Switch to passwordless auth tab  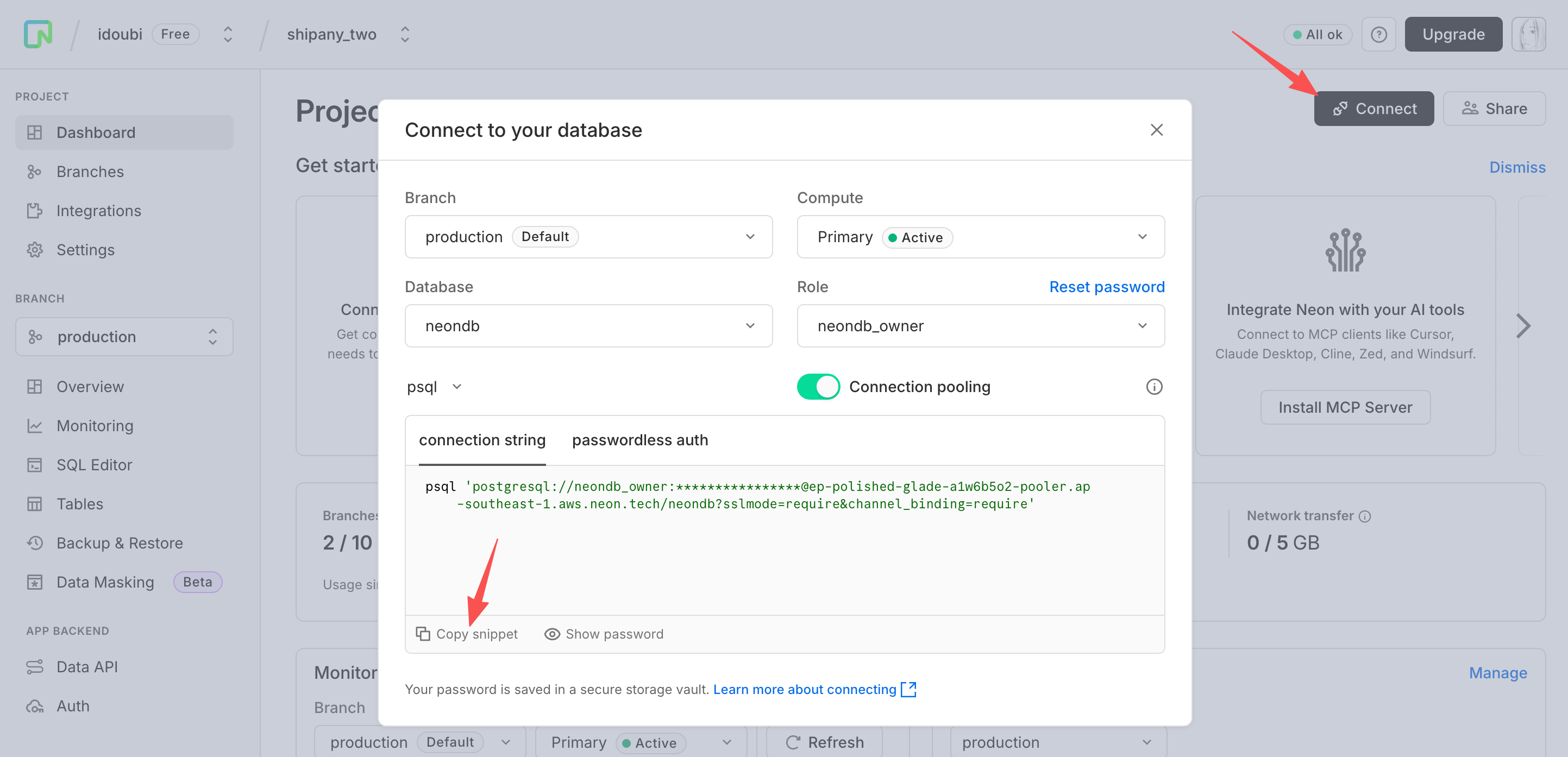639,440
